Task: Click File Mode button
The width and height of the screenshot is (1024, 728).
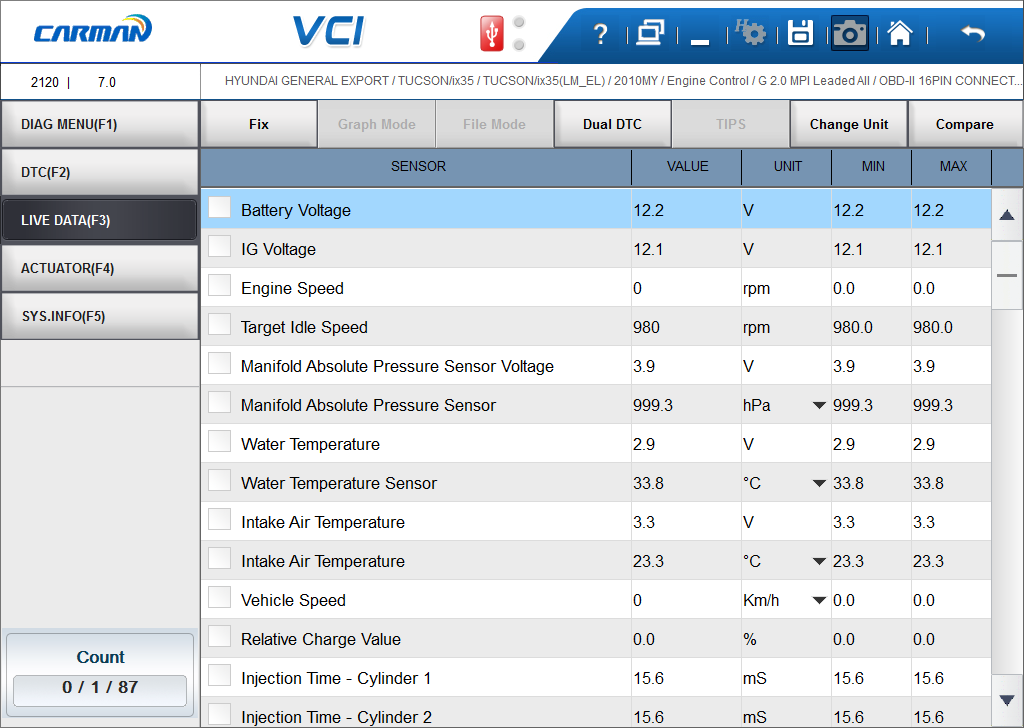Action: coord(494,124)
